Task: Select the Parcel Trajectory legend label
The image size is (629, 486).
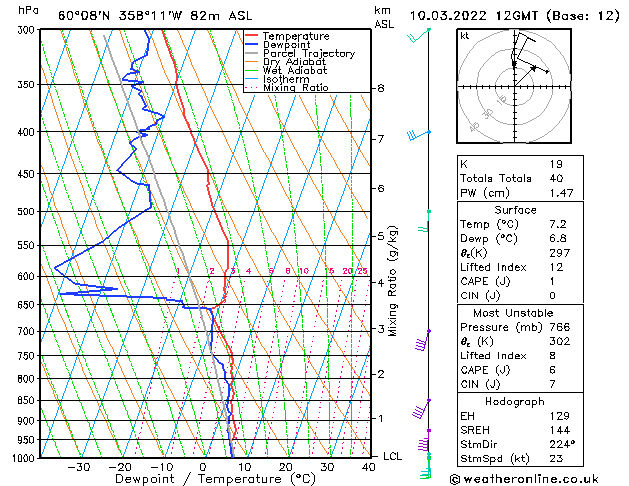Action: point(309,53)
